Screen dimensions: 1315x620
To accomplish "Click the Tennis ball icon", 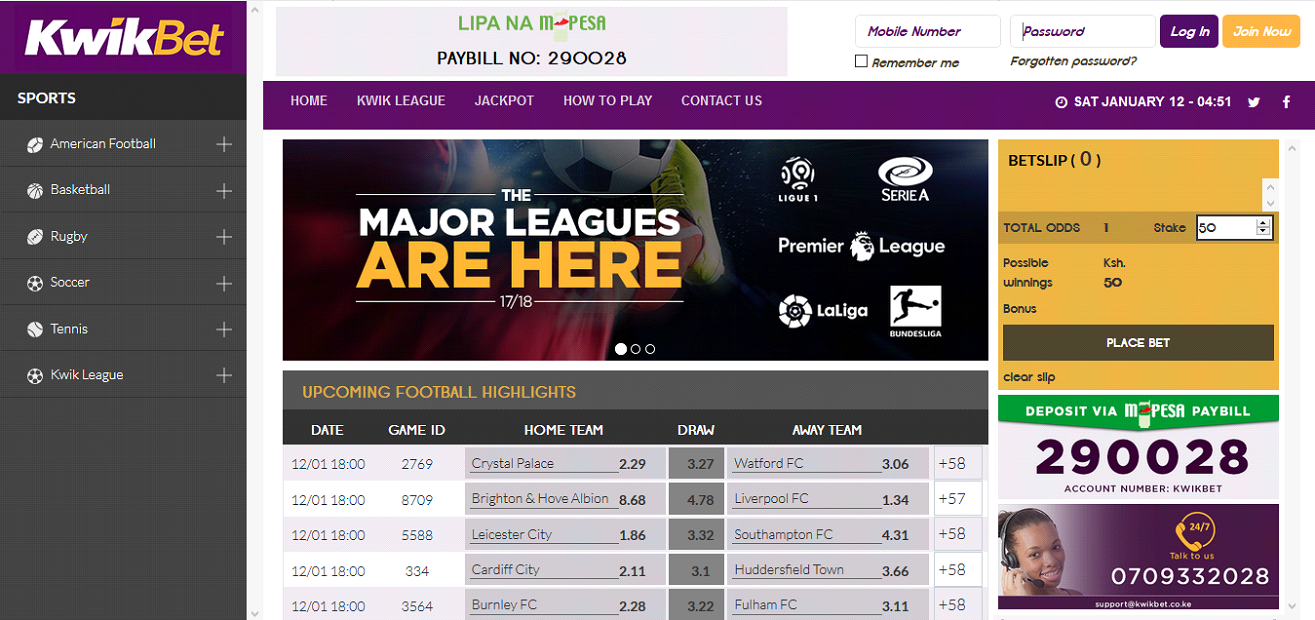I will [34, 329].
